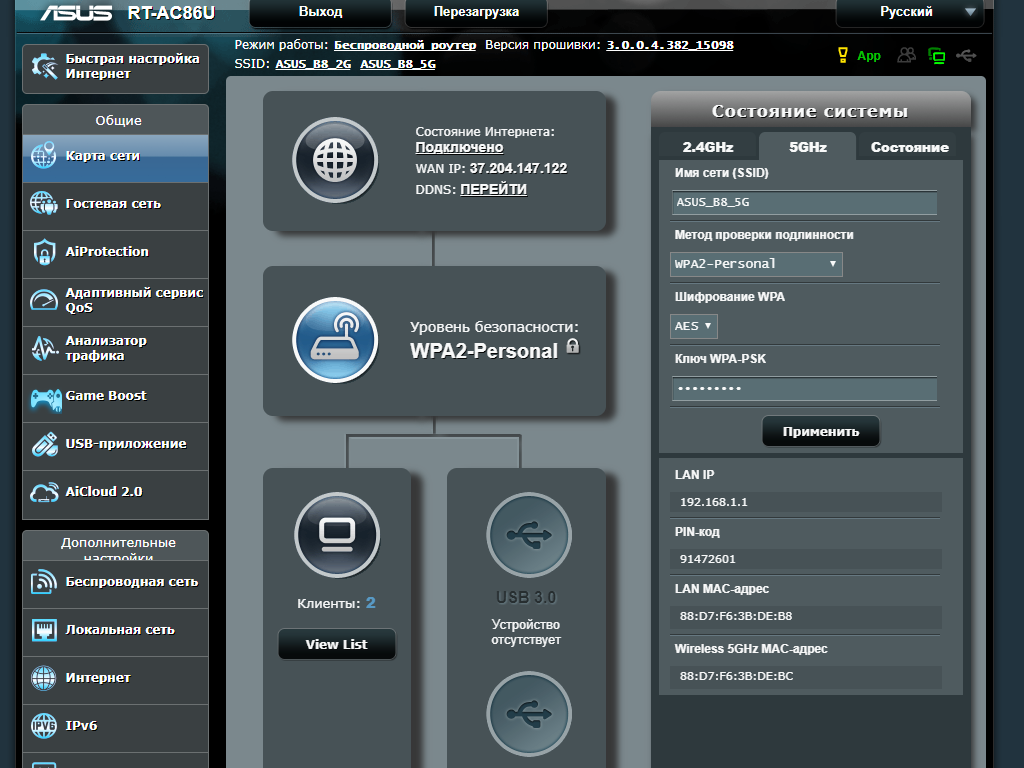Switch to the Состояние tab
Viewport: 1024px width, 768px height.
tap(910, 147)
